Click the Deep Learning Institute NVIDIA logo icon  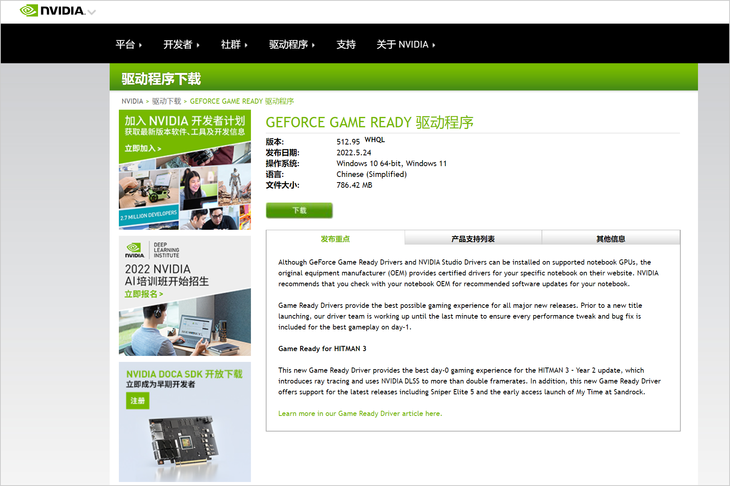[x=134, y=249]
